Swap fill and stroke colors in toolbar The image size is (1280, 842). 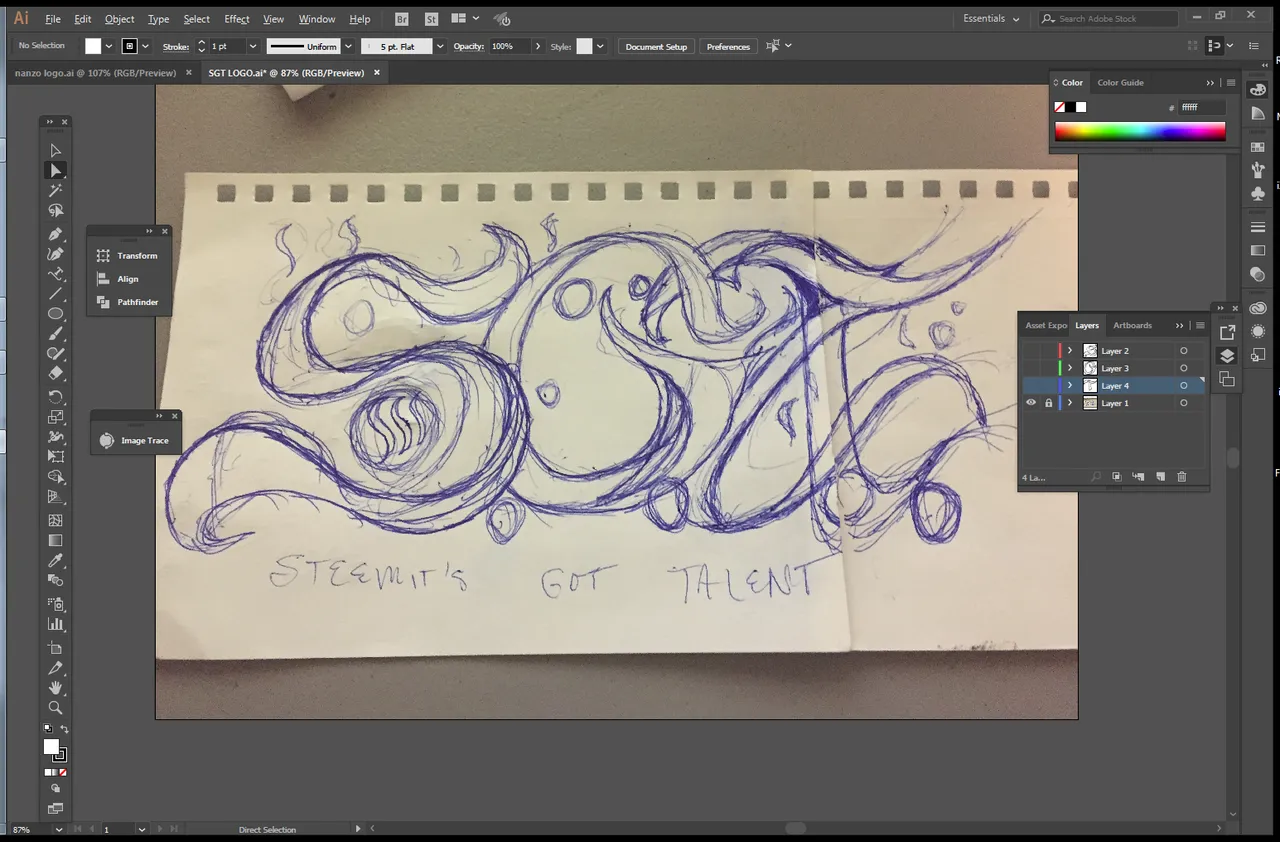[65, 730]
